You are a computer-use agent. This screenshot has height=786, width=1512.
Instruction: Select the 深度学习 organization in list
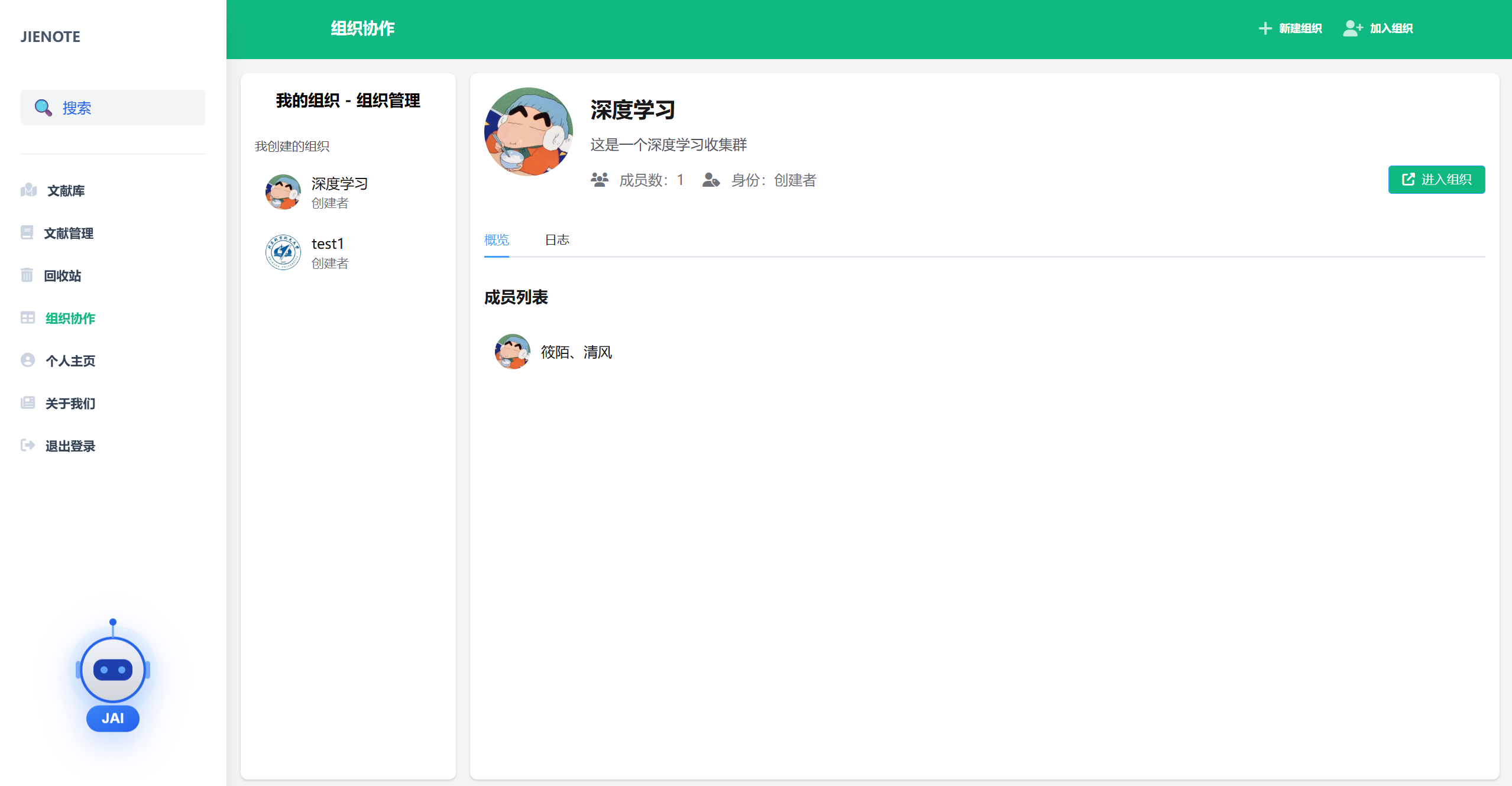point(339,192)
